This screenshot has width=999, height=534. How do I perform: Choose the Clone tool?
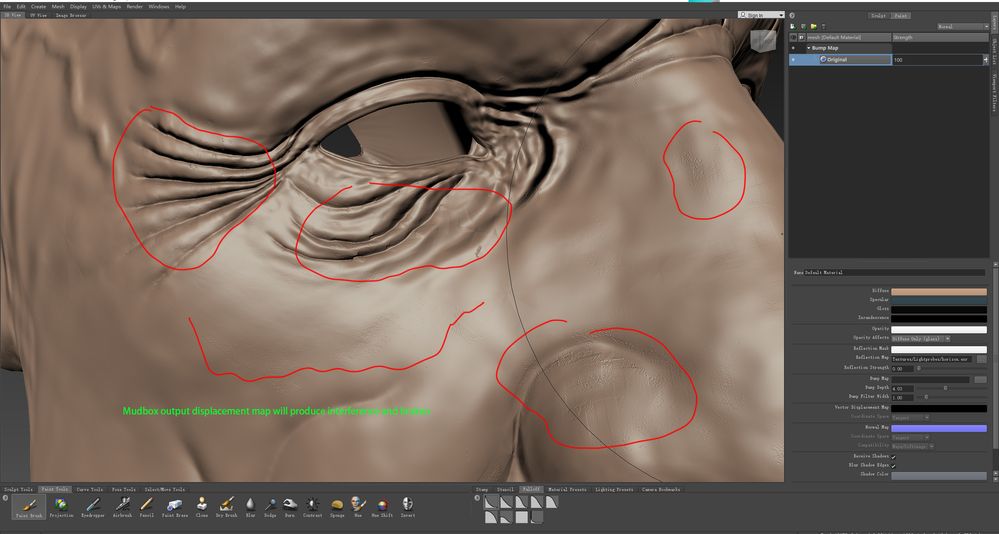[202, 507]
